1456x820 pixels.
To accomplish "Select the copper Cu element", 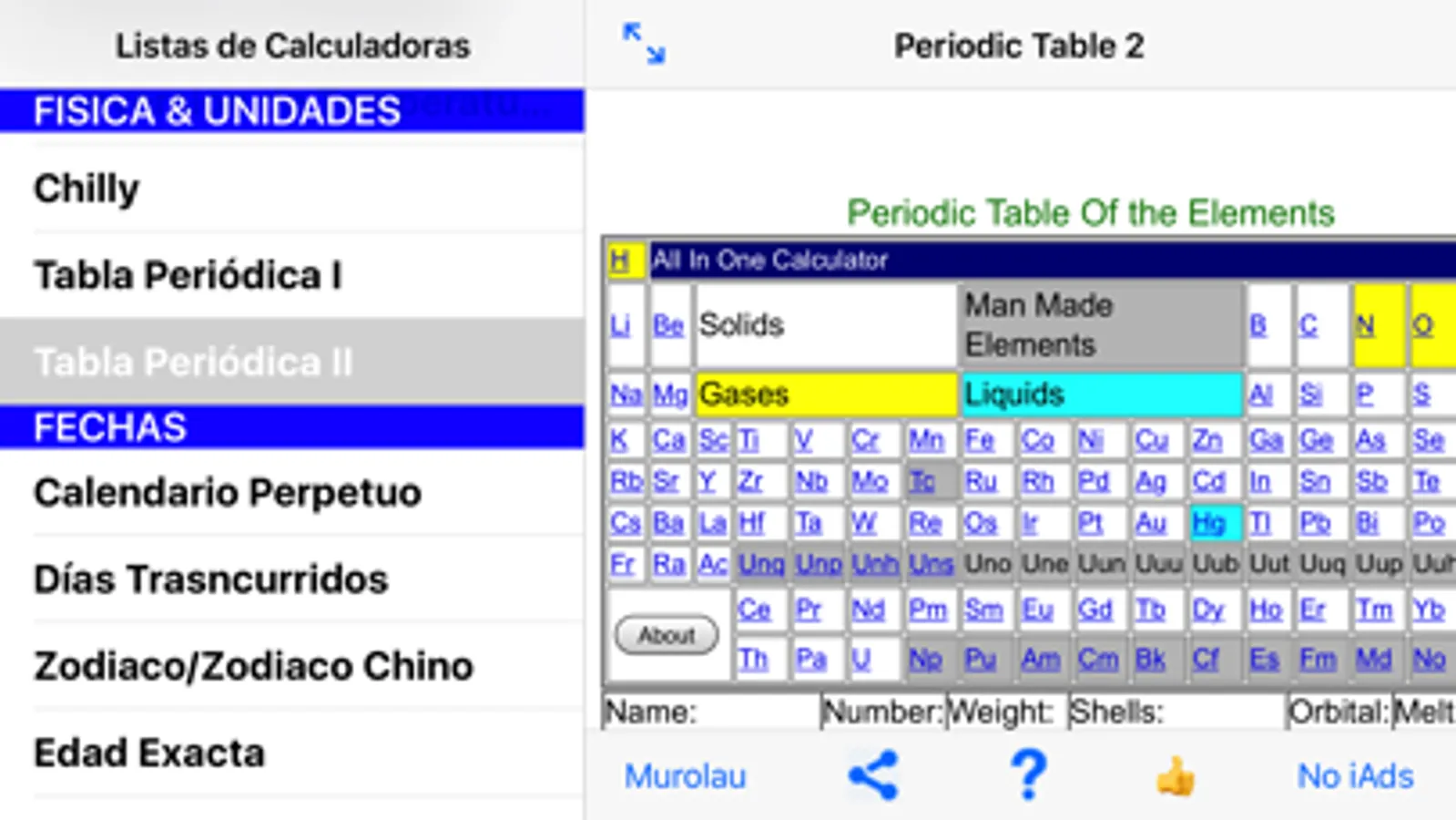I will [x=1151, y=440].
